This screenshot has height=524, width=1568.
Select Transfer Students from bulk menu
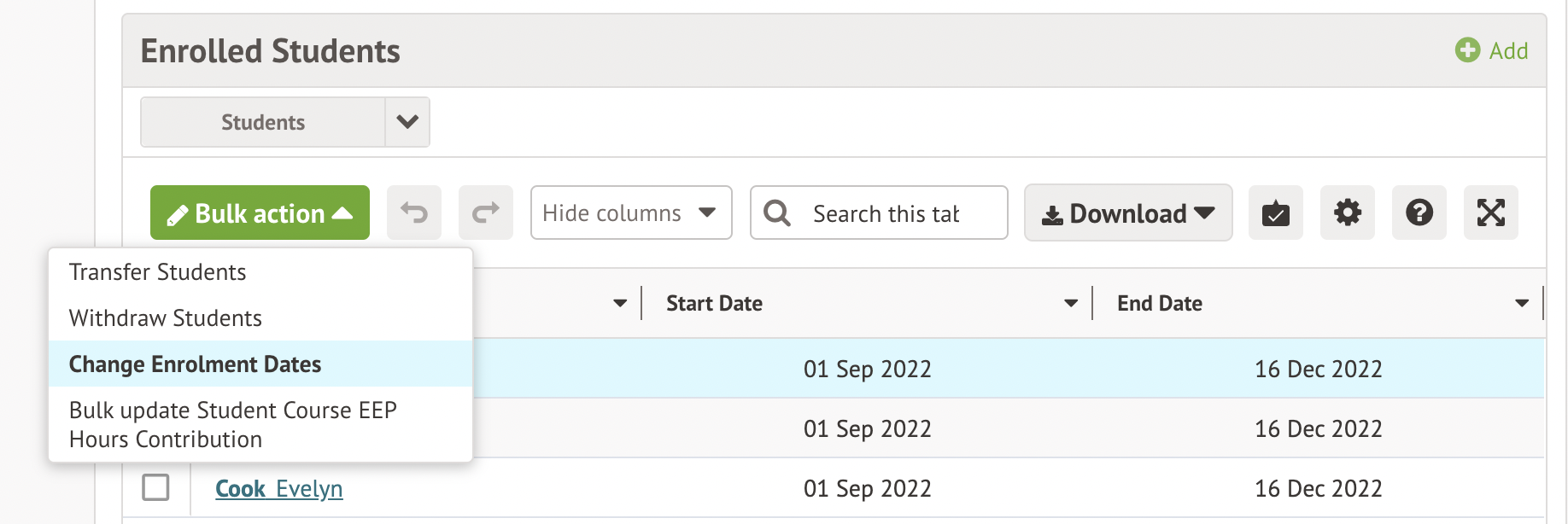pyautogui.click(x=158, y=272)
